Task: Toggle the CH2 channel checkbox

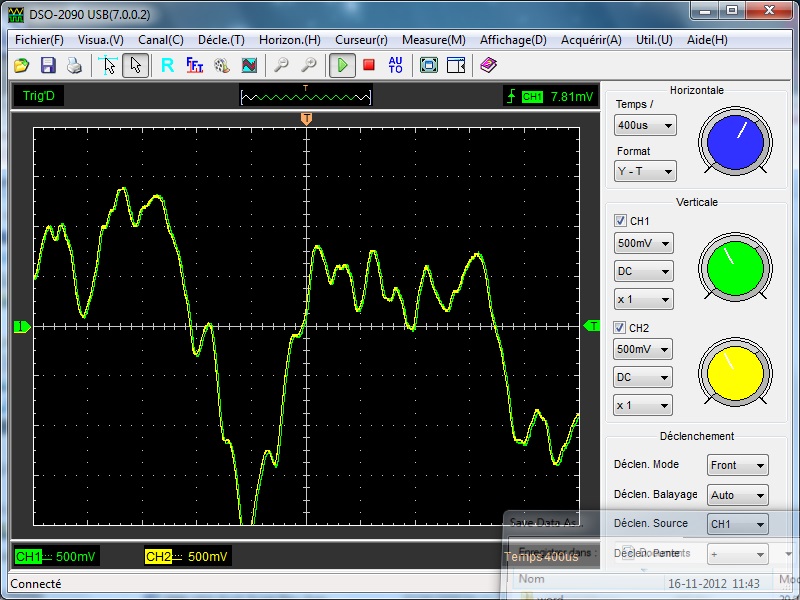Action: coord(620,328)
